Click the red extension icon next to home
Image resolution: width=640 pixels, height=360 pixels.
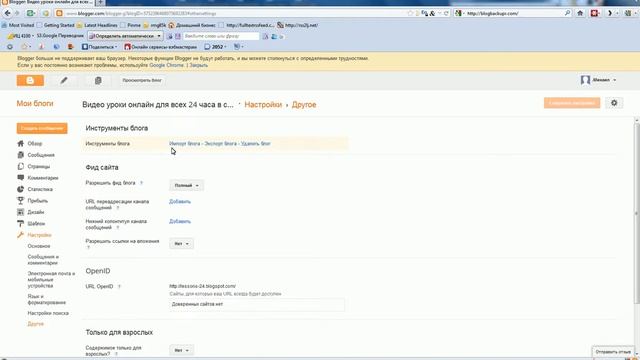tap(595, 13)
